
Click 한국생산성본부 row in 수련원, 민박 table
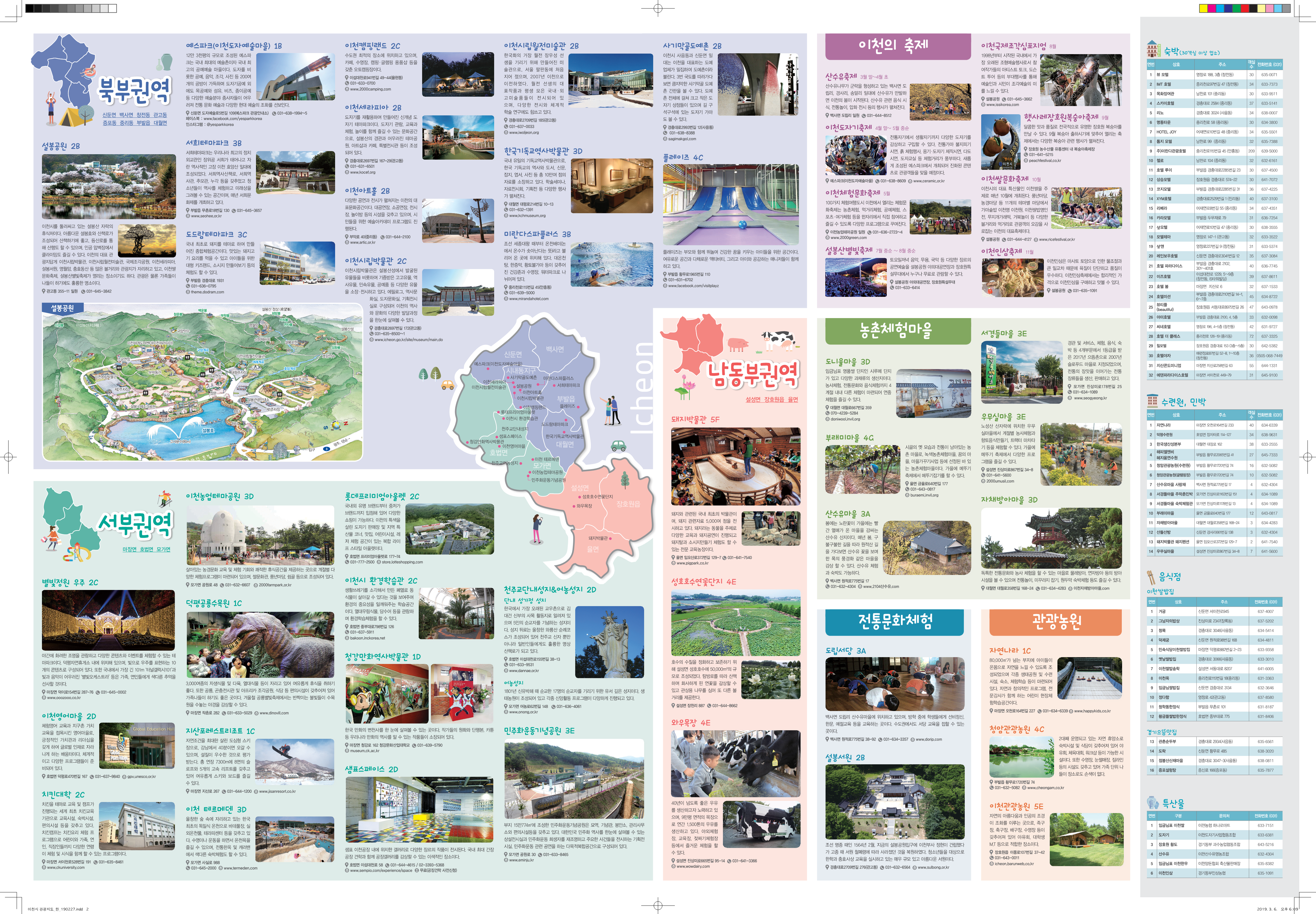point(1214,444)
